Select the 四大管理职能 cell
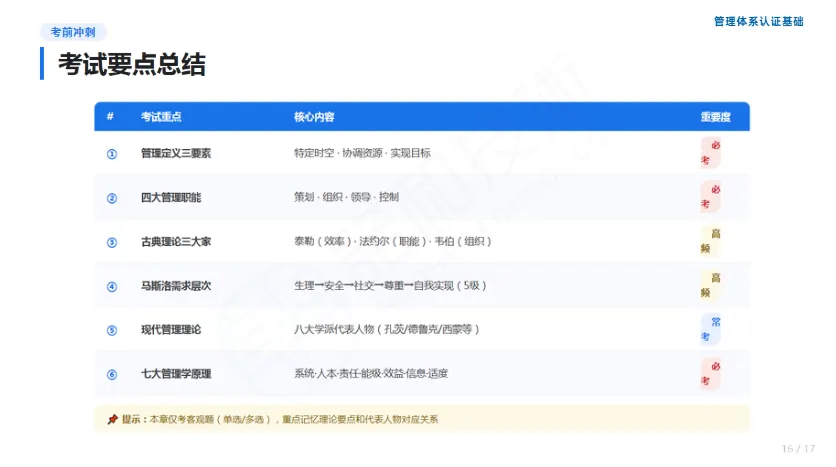 (171, 198)
